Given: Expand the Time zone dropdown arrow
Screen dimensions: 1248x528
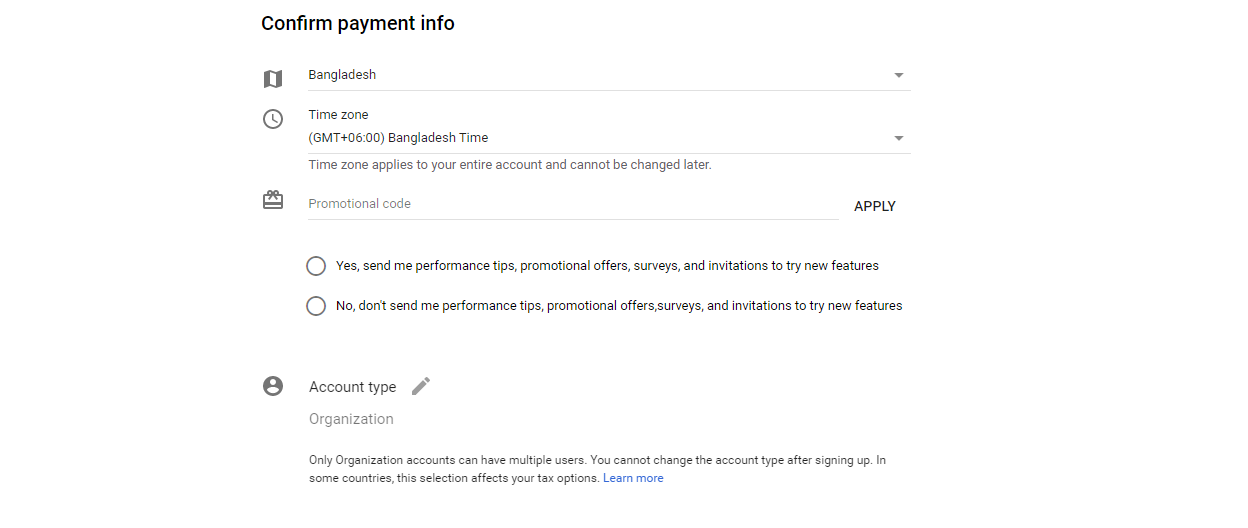Looking at the screenshot, I should pyautogui.click(x=898, y=139).
